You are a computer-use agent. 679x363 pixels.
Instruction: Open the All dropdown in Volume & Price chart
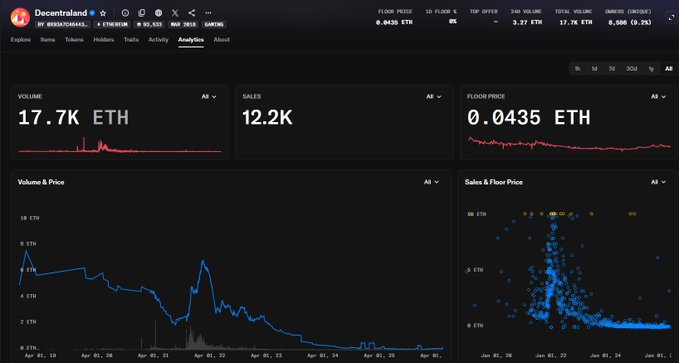[431, 182]
